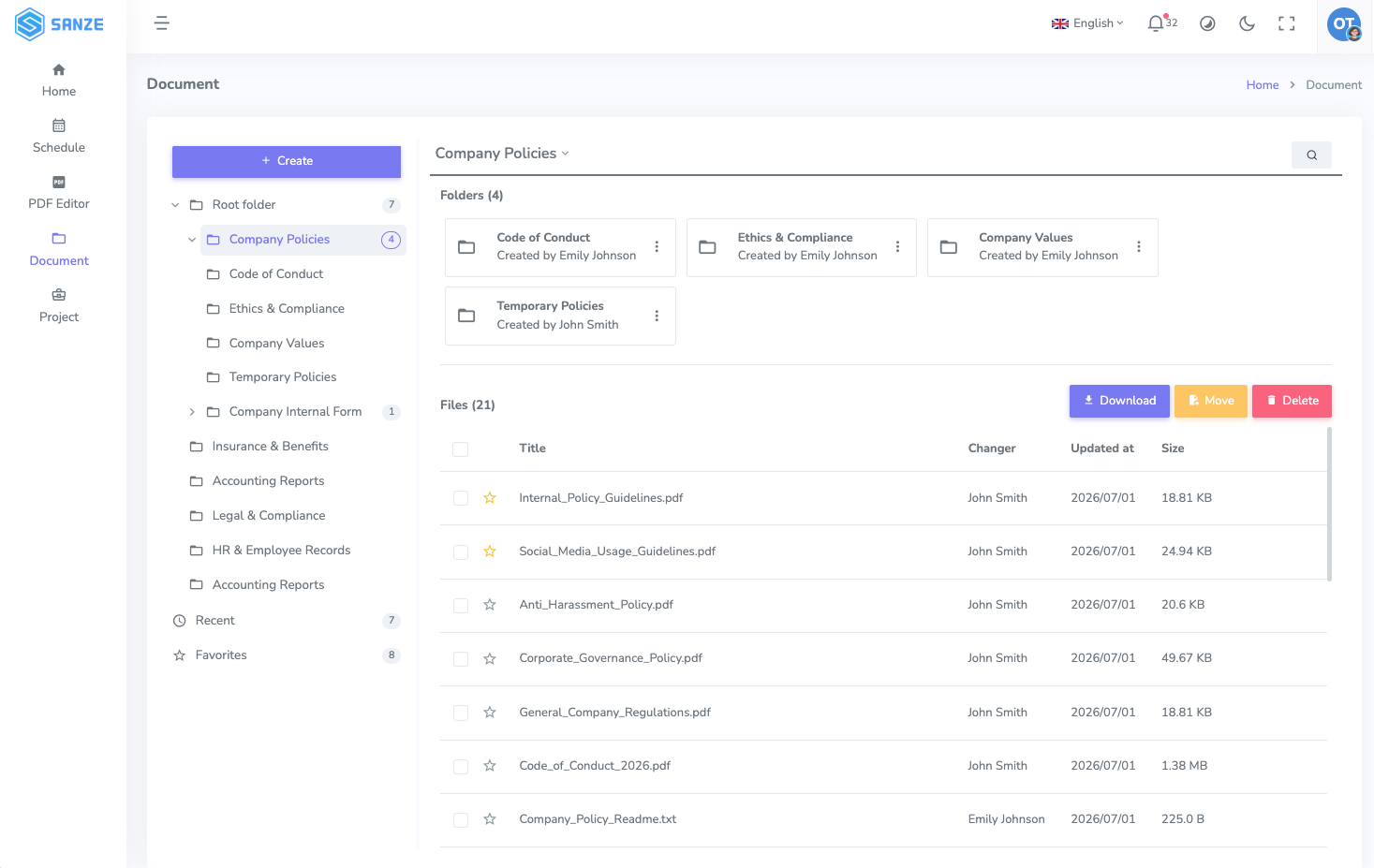1374x868 pixels.
Task: Enter fullscreen mode
Action: pyautogui.click(x=1287, y=23)
